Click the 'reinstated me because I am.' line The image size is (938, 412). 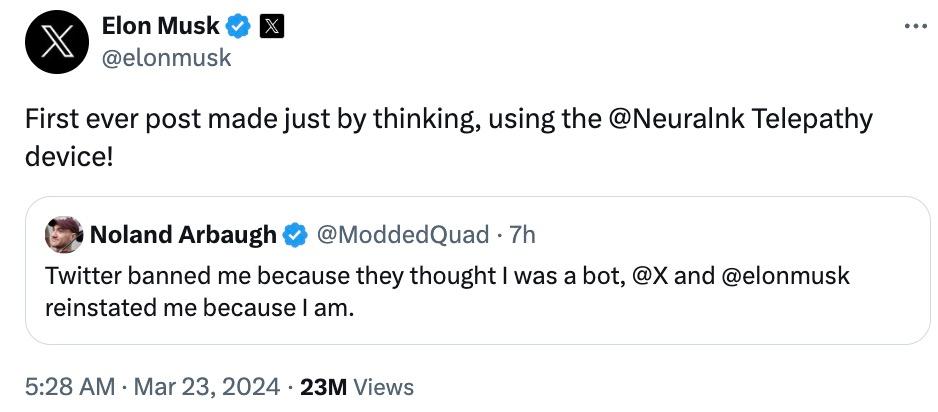pyautogui.click(x=199, y=308)
